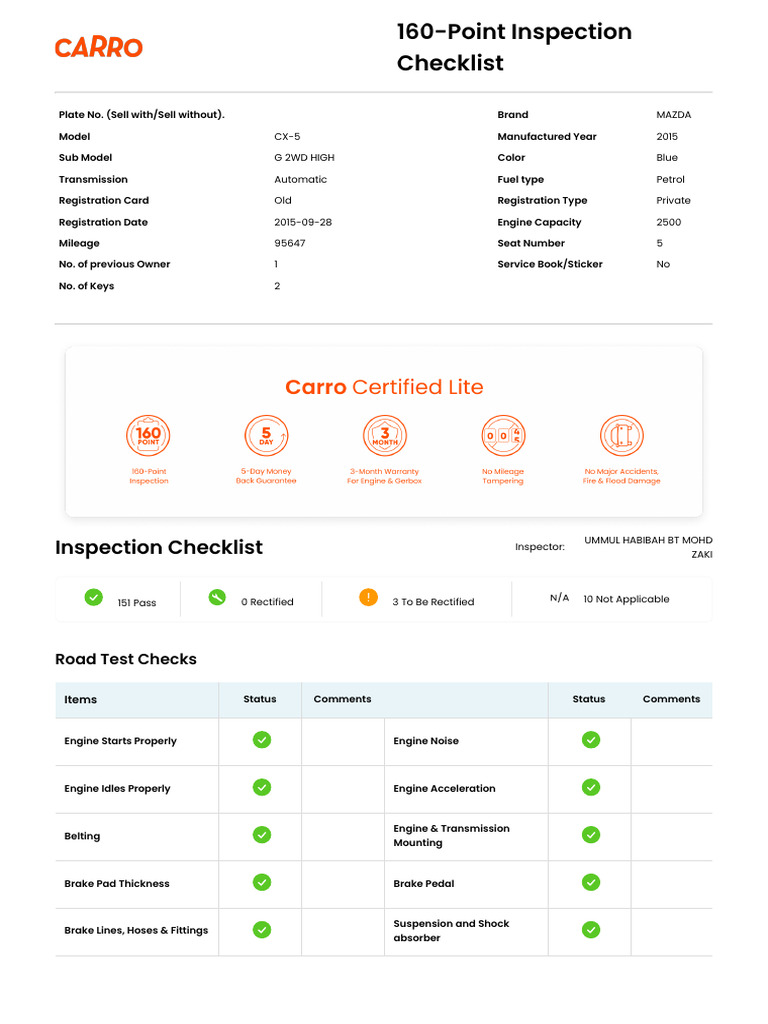The image size is (768, 1024).
Task: Click the '10 Not Applicable' summary text
Action: click(x=626, y=599)
